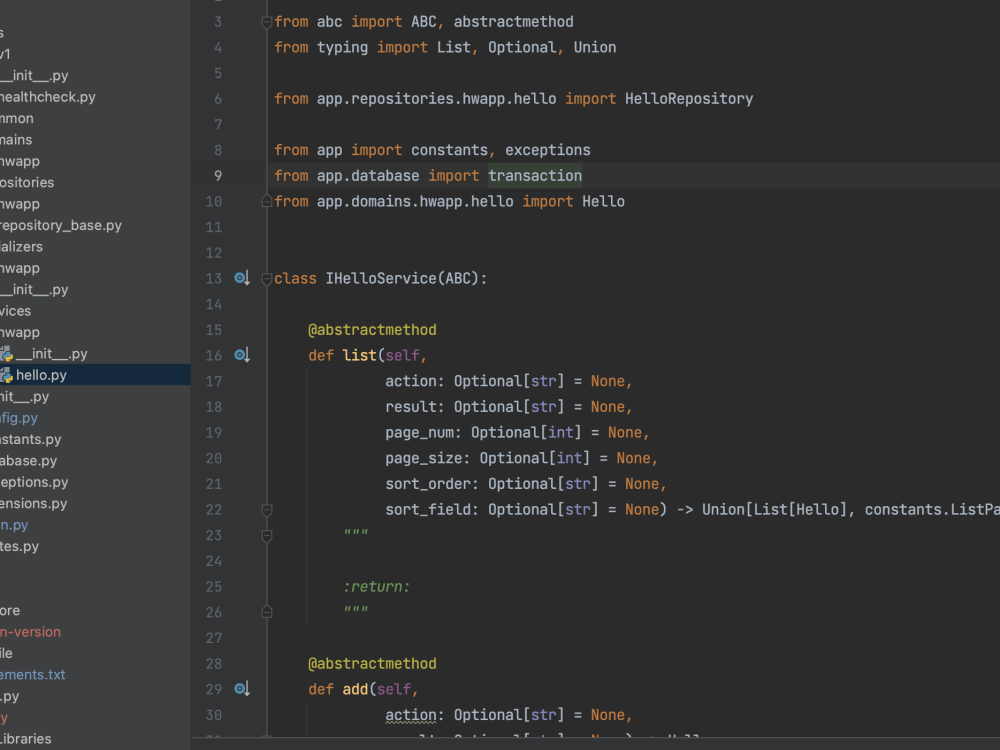Click the underlined action parameter on line 30
1000x750 pixels.
coord(411,715)
